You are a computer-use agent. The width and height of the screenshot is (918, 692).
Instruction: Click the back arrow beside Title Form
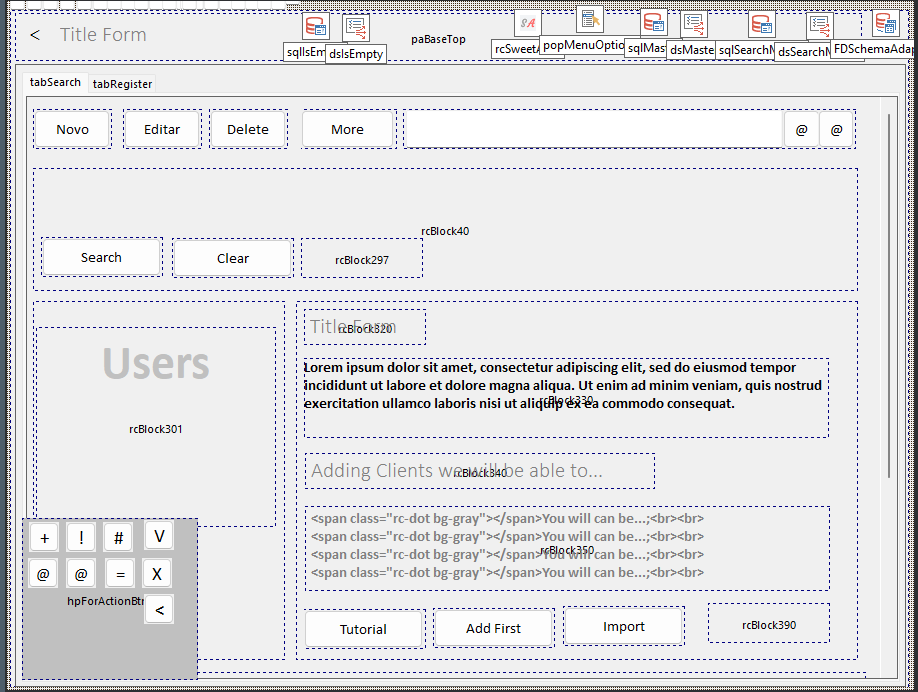pos(35,35)
